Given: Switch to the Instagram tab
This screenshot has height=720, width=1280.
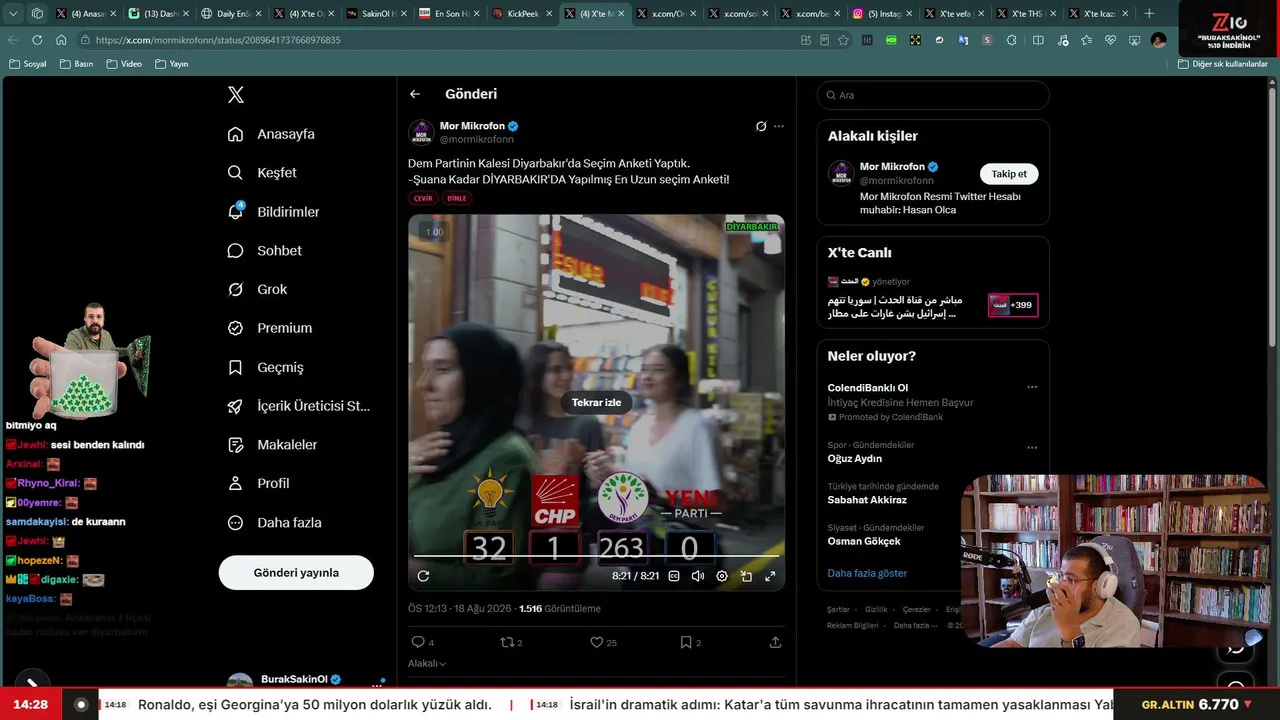Looking at the screenshot, I should 880,14.
